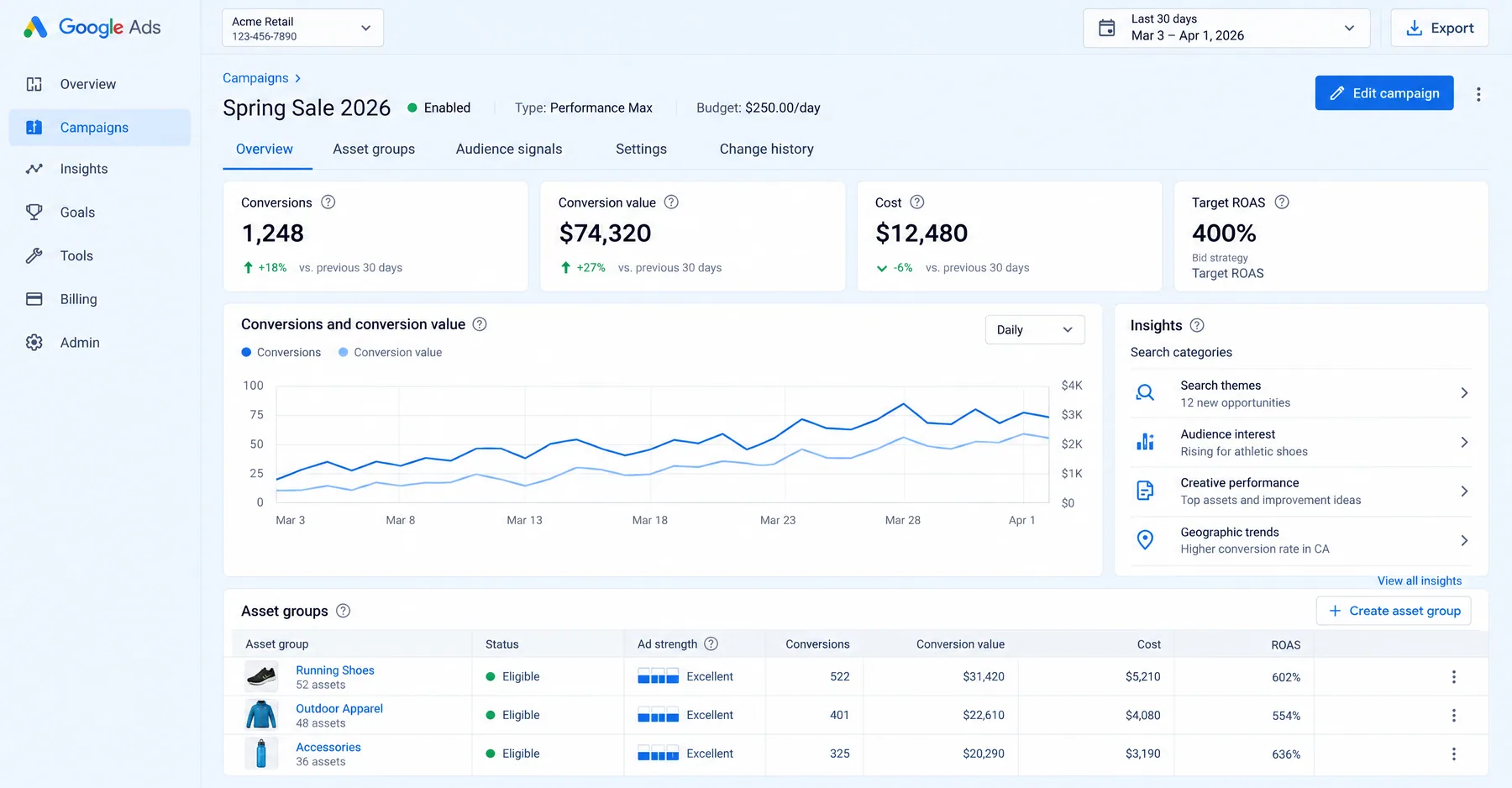Screen dimensions: 1512x788
Task: Click help icon next to Ad strength column
Action: pos(711,644)
